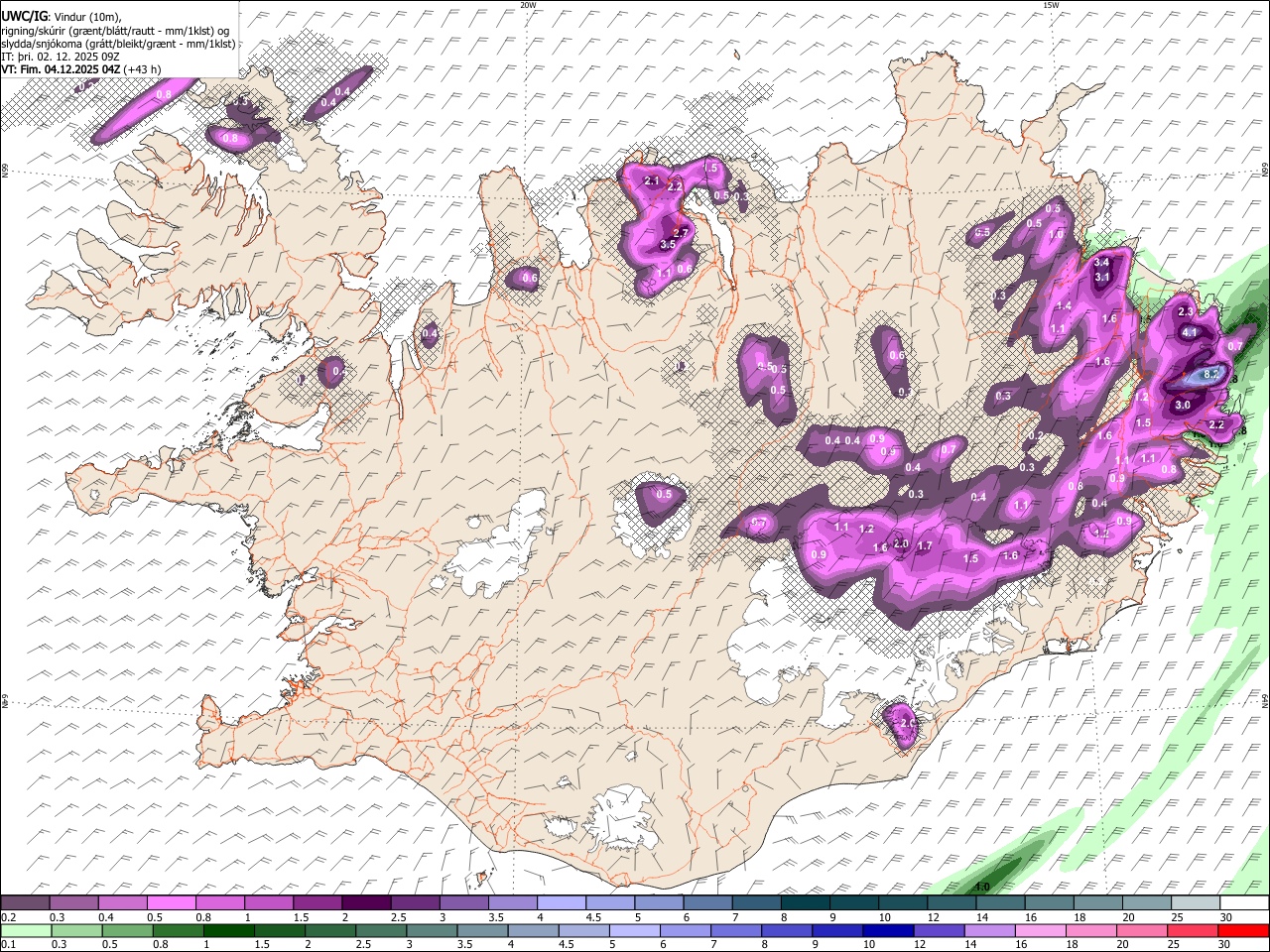Pick the dark teal top legend swatch between 8 and 9
This screenshot has width=1270, height=952.
click(806, 903)
